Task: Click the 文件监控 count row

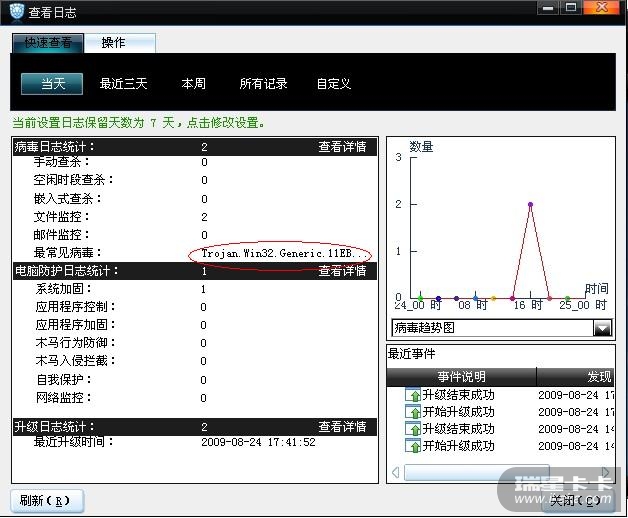Action: pyautogui.click(x=195, y=217)
